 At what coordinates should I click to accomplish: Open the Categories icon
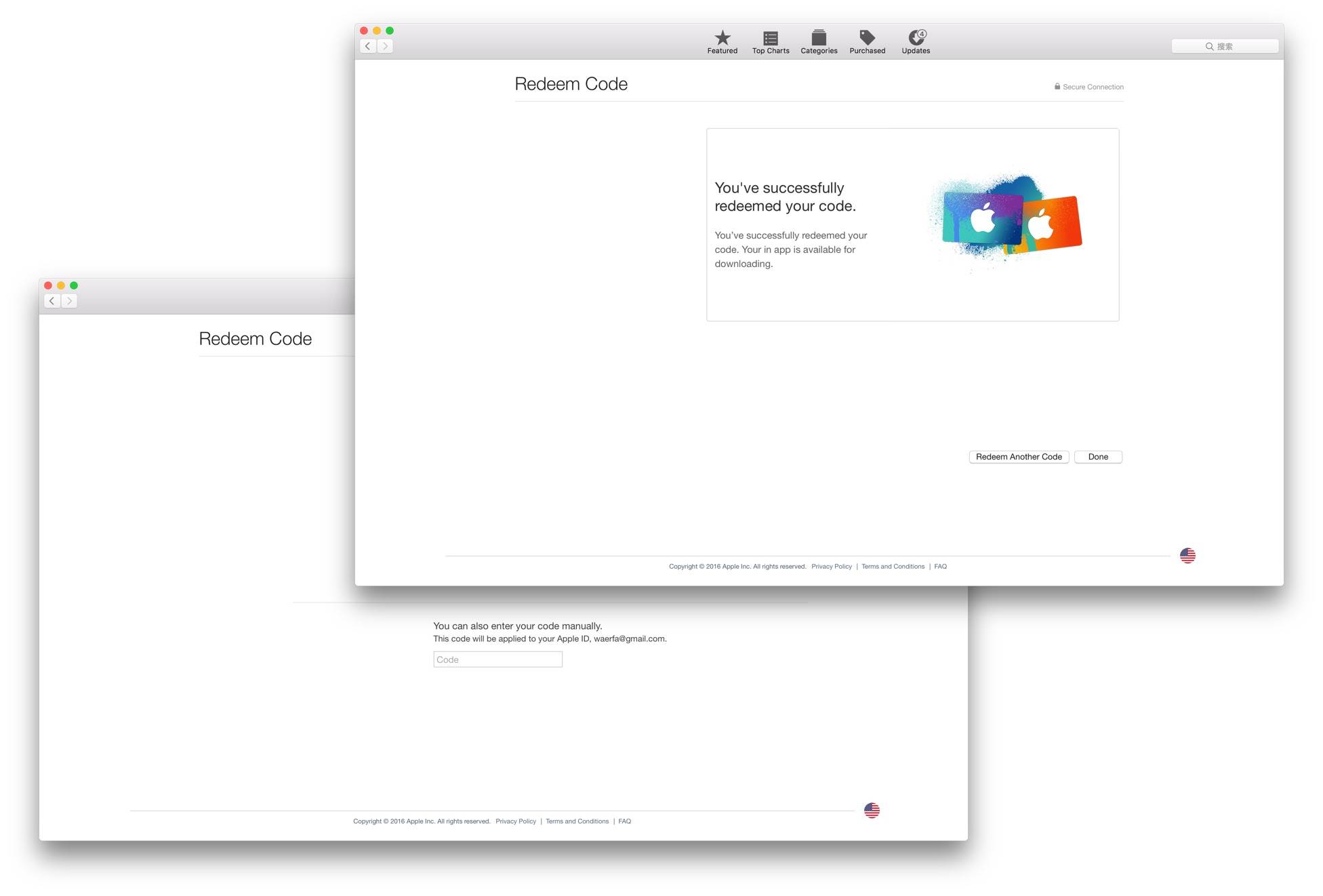point(819,41)
